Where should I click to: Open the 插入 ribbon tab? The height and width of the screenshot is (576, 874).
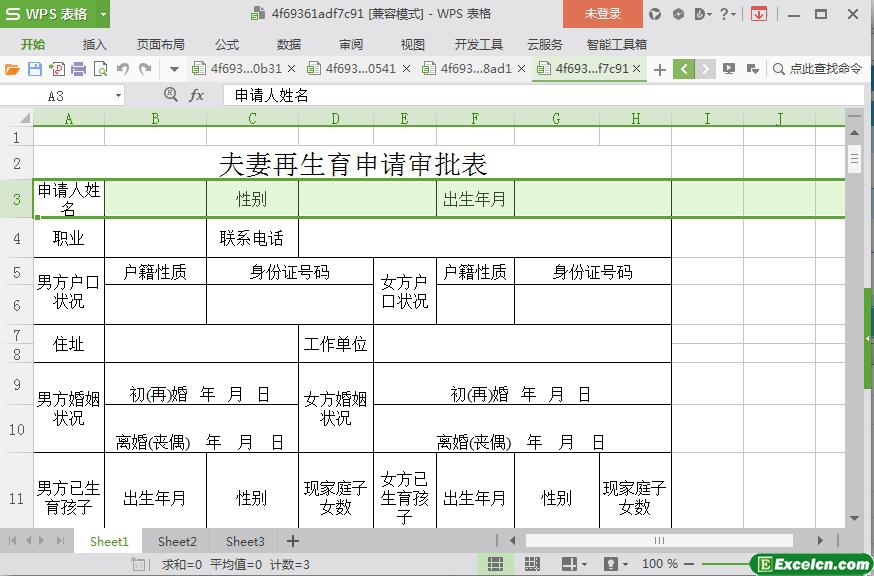[x=94, y=44]
